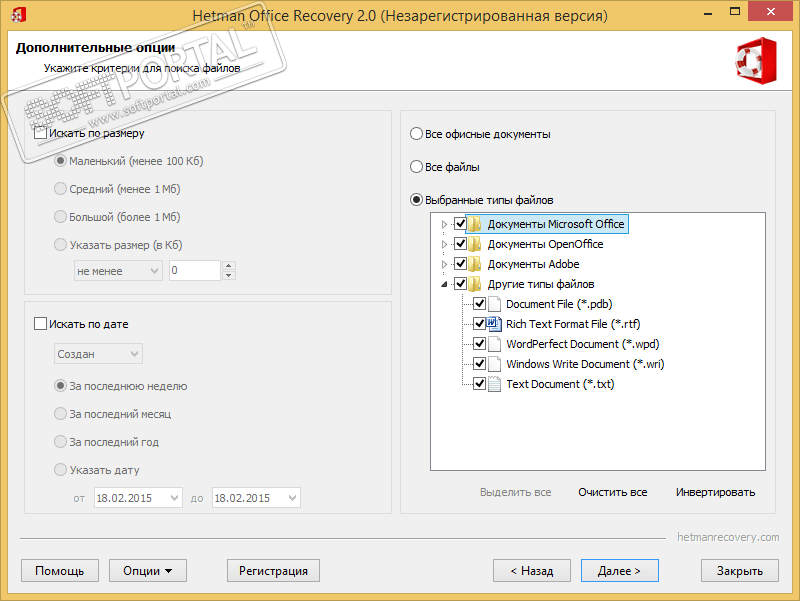Select the Text Document (*.txt) row label
This screenshot has width=800, height=601.
560,384
